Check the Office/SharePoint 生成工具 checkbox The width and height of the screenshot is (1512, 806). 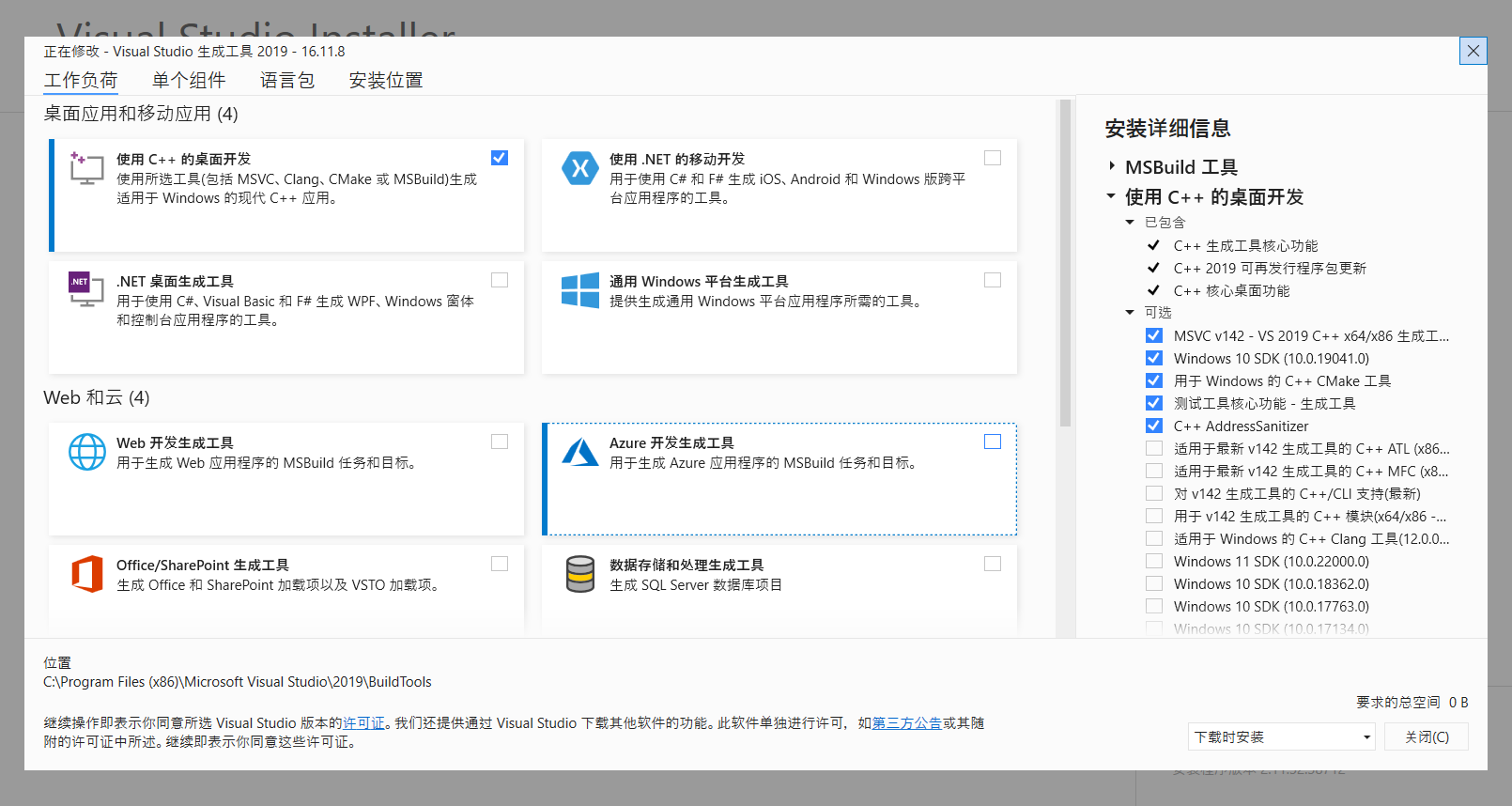(x=500, y=564)
